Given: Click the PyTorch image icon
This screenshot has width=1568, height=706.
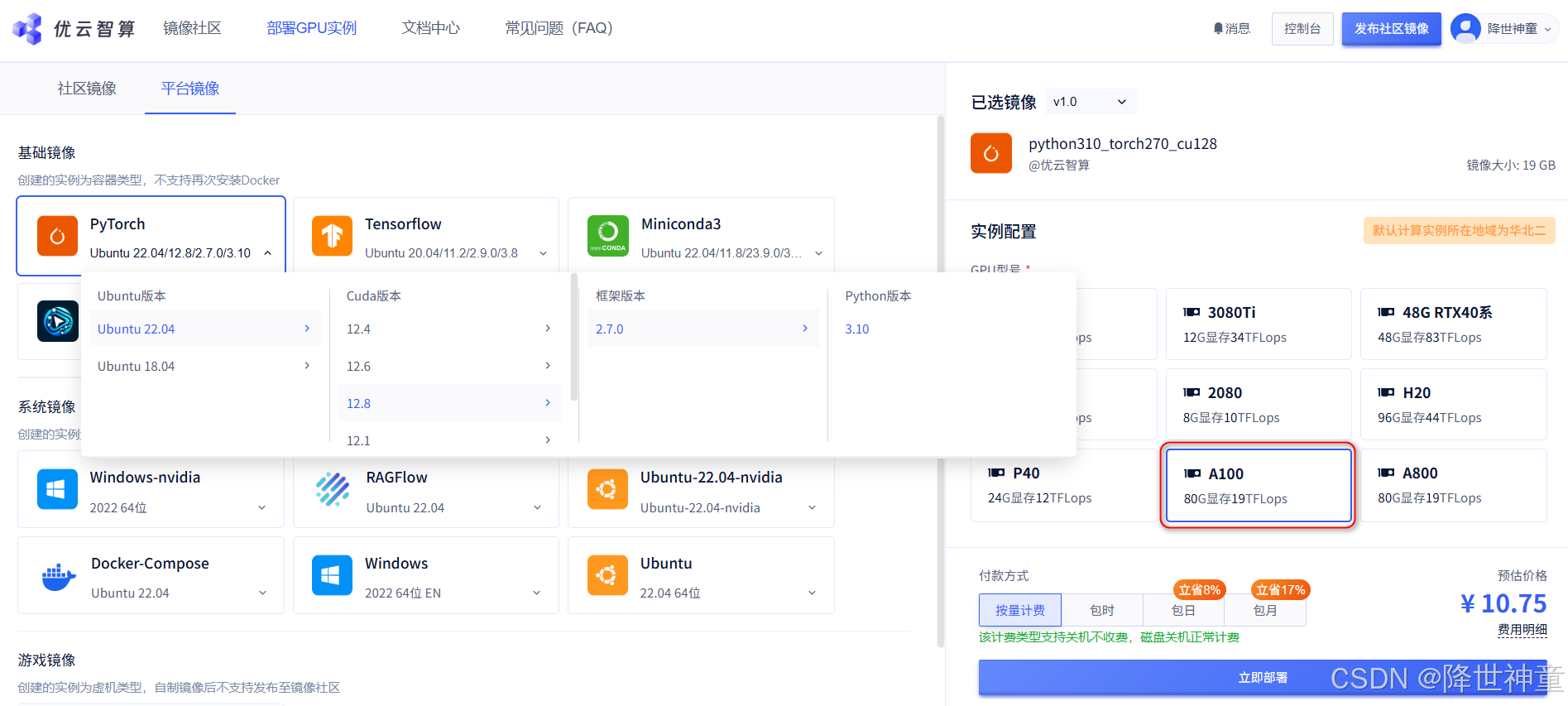Looking at the screenshot, I should pyautogui.click(x=57, y=236).
